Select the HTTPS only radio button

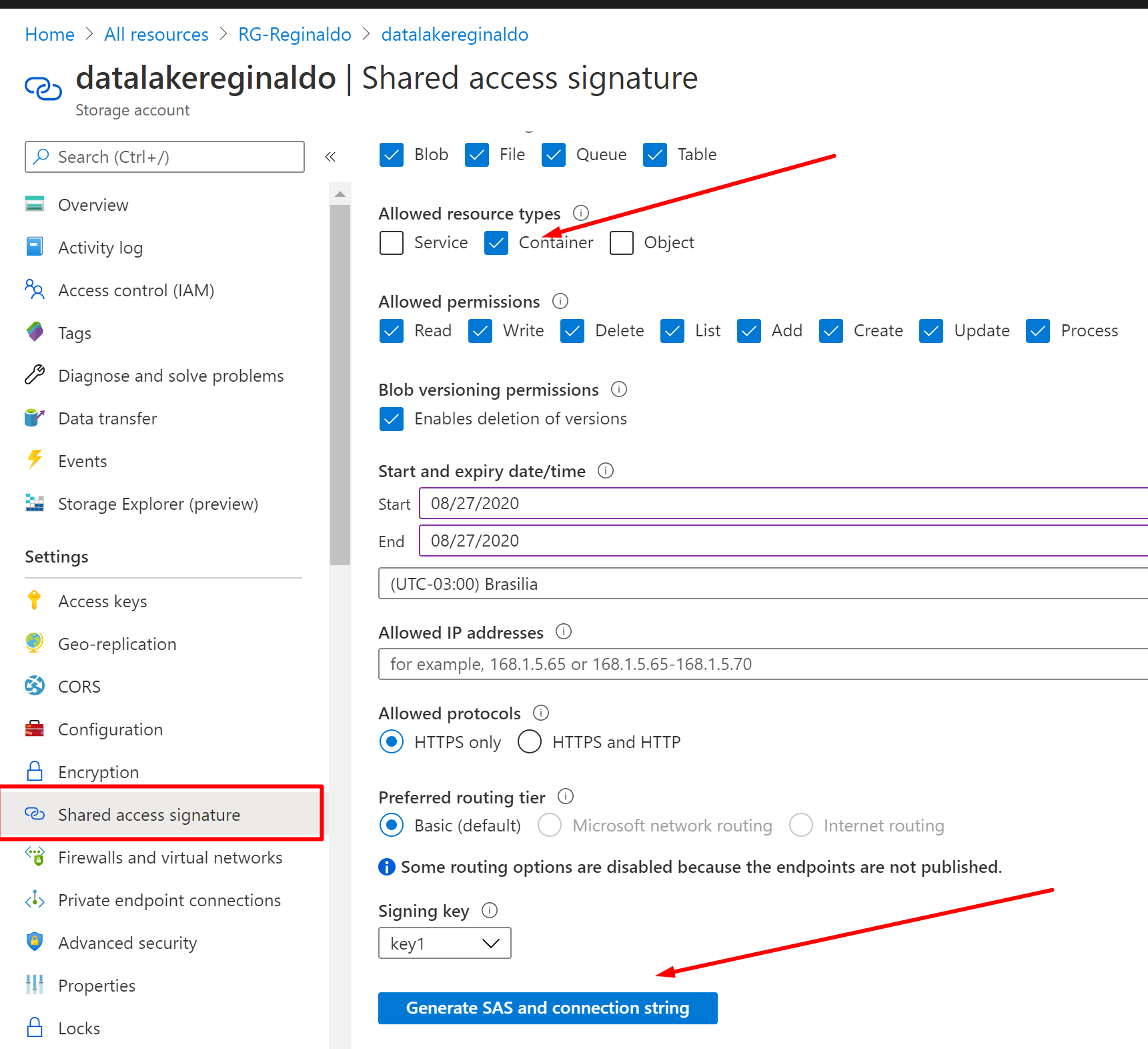point(392,741)
